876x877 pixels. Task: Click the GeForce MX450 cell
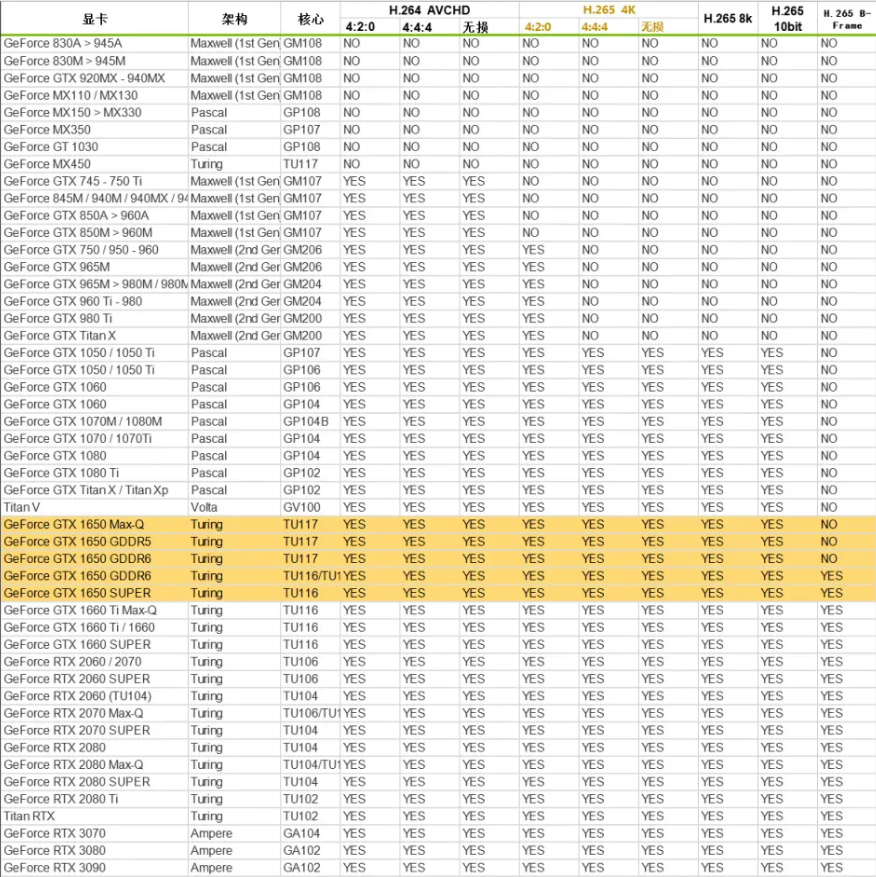pyautogui.click(x=47, y=164)
